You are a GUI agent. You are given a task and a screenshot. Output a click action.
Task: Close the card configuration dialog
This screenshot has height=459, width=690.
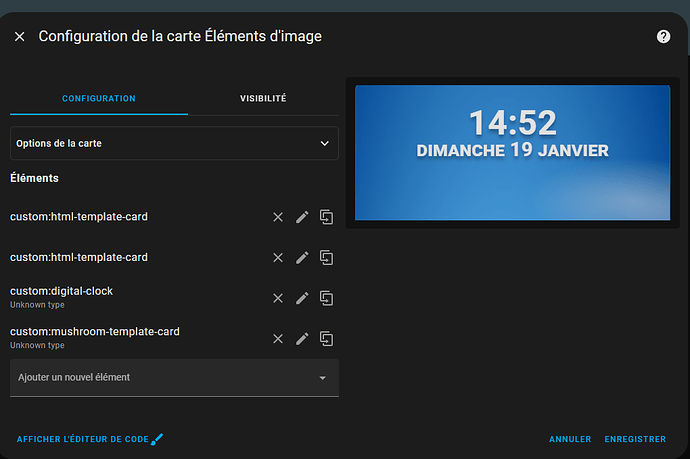coord(20,37)
